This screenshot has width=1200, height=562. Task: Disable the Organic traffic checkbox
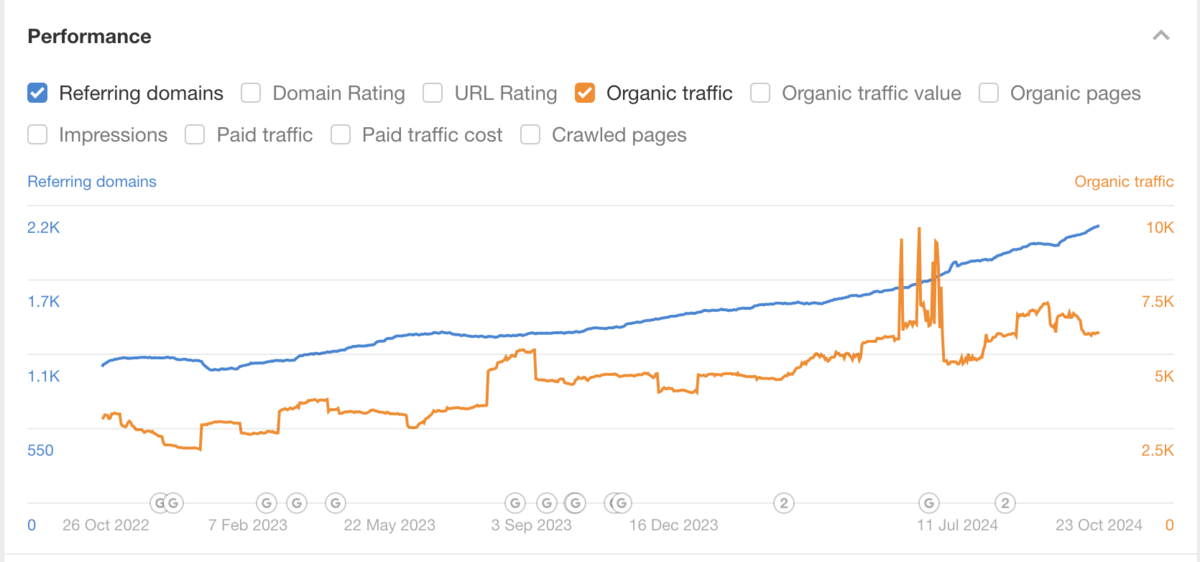coord(586,93)
